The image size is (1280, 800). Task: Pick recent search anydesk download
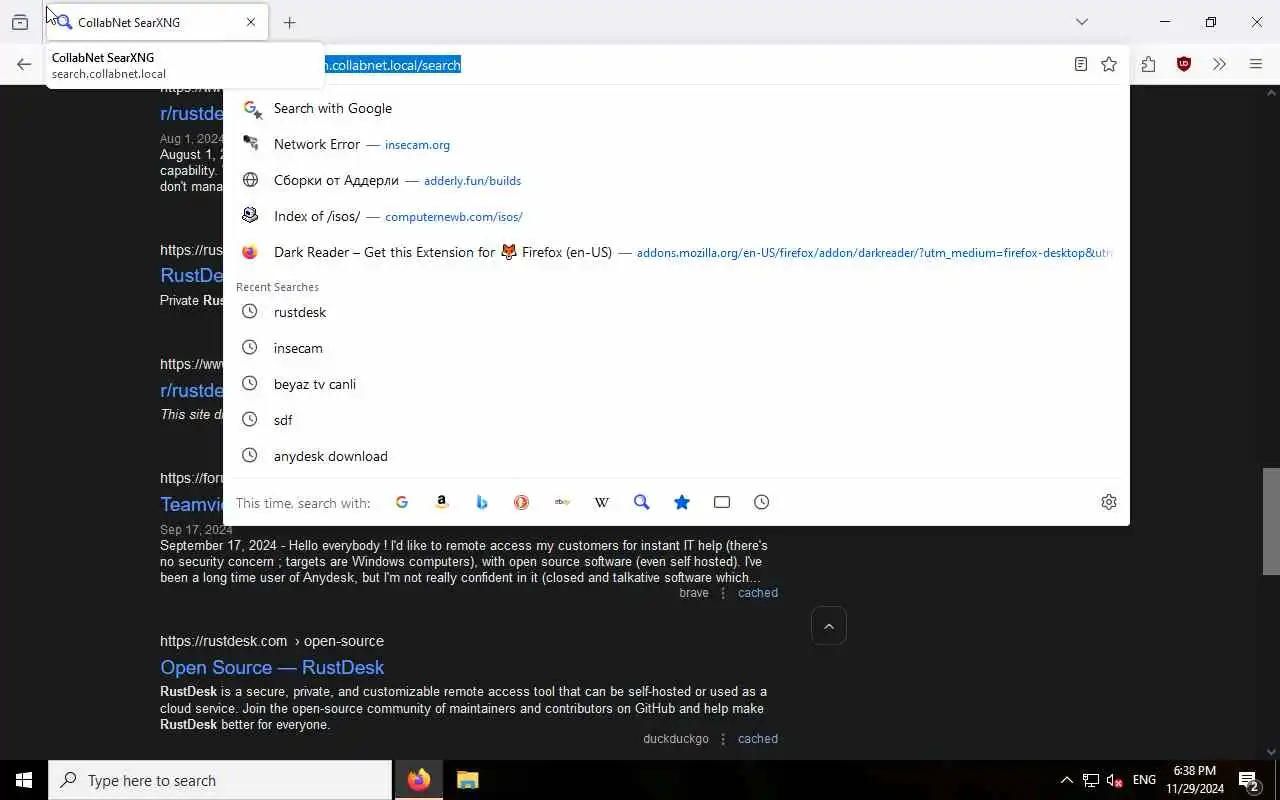click(x=676, y=456)
